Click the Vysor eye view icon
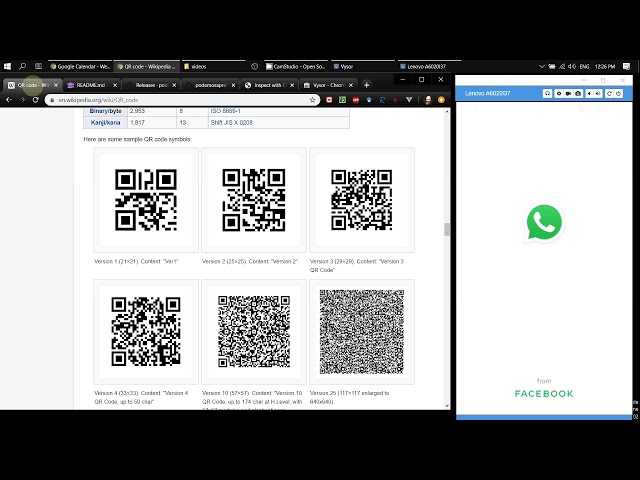The image size is (640, 480). click(x=559, y=93)
